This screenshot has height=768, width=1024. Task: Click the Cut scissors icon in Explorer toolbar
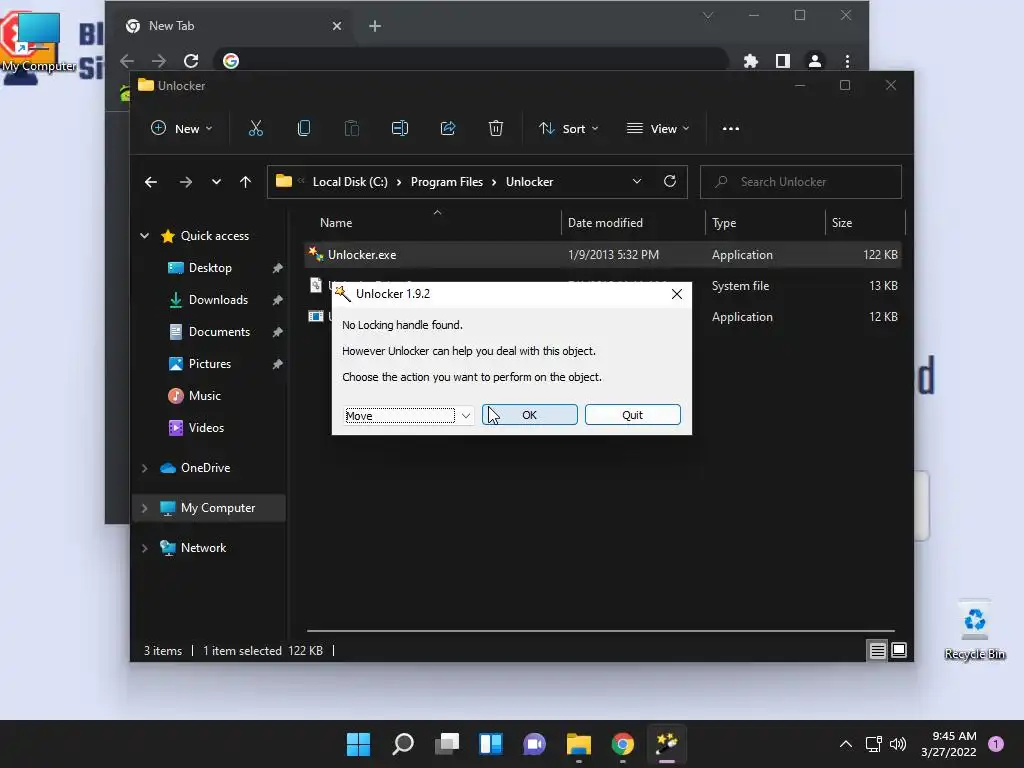[255, 129]
